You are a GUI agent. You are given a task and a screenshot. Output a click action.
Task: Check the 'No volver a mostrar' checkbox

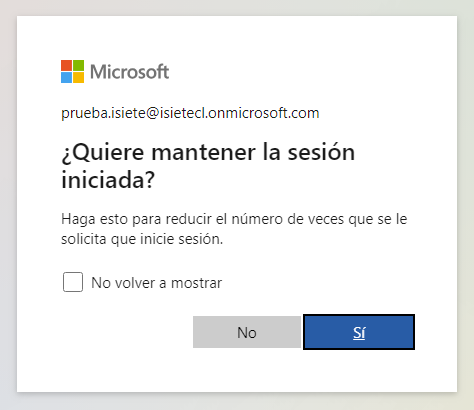point(73,282)
